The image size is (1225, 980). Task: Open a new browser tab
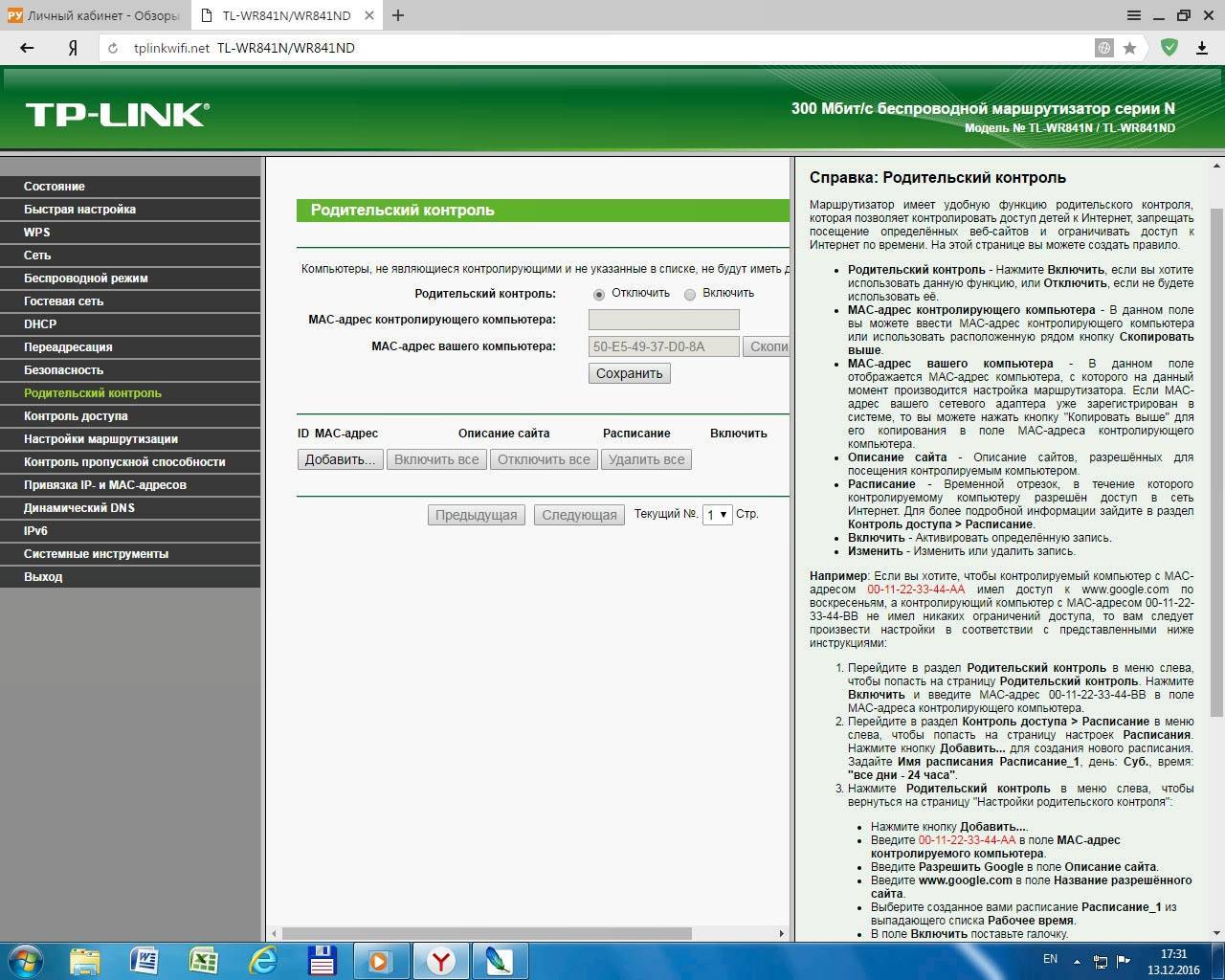pos(398,15)
